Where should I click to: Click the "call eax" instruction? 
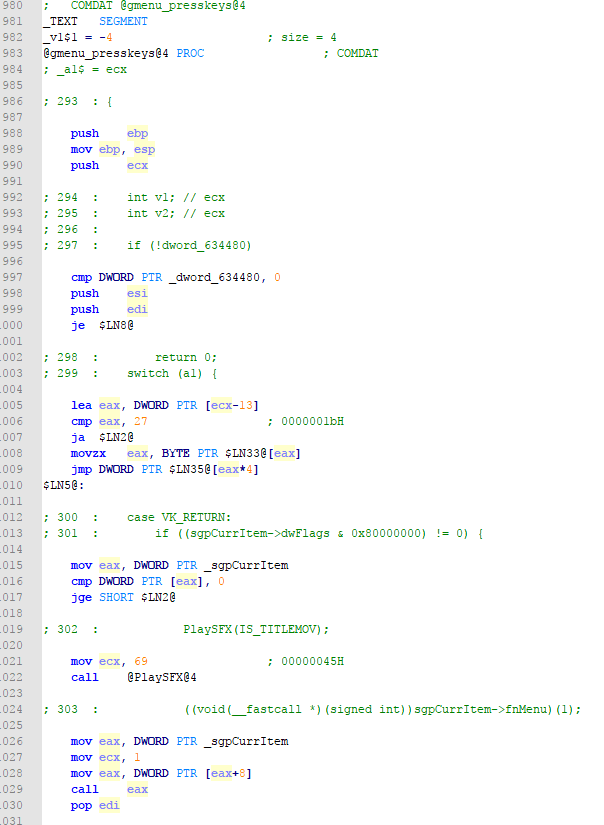click(109, 790)
